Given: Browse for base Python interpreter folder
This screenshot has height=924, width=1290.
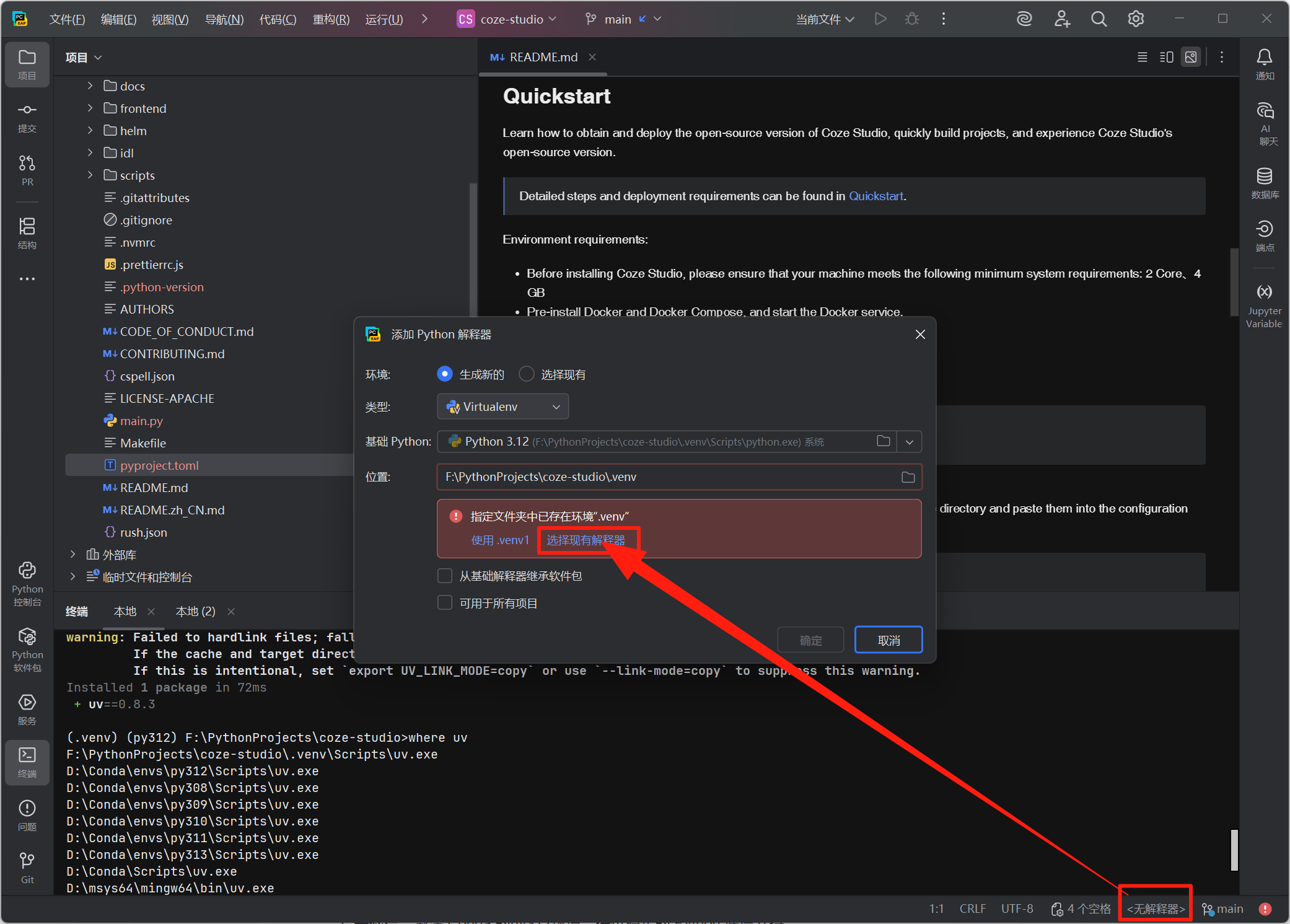Looking at the screenshot, I should click(x=884, y=441).
